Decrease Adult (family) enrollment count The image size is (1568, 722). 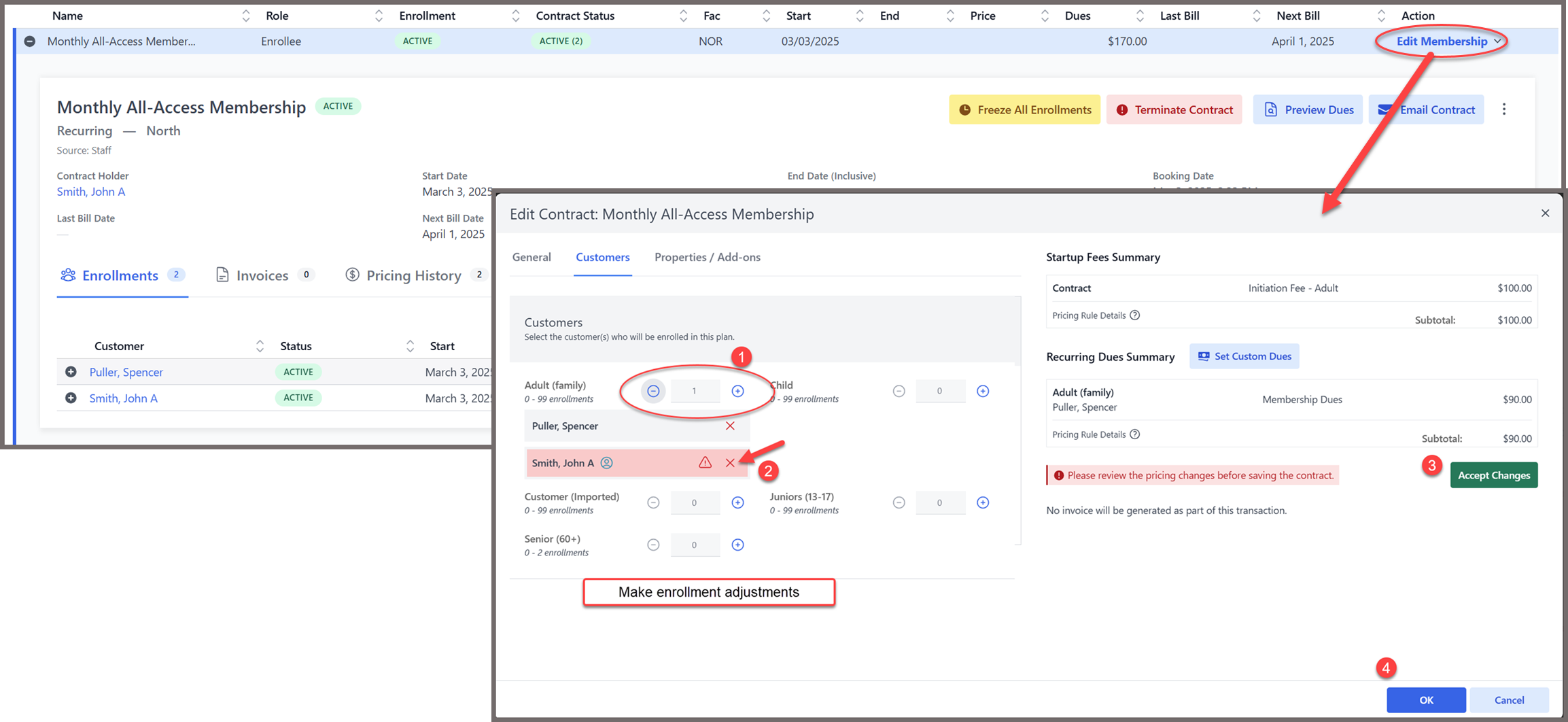653,391
